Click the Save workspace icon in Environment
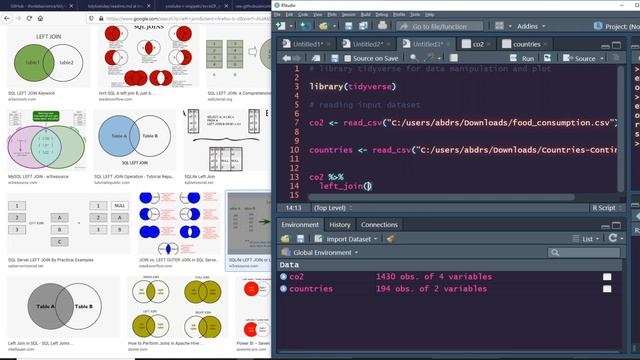Image resolution: width=640 pixels, height=360 pixels. tap(300, 239)
